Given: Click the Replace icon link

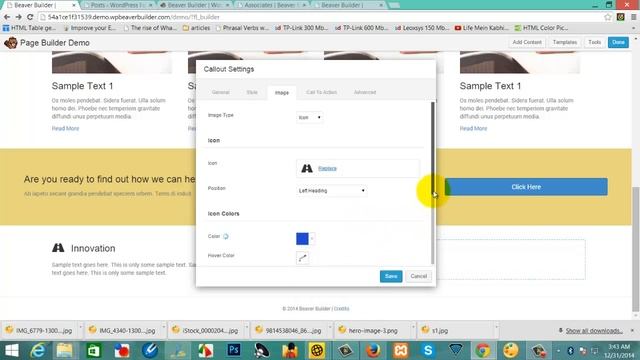Looking at the screenshot, I should pyautogui.click(x=327, y=168).
